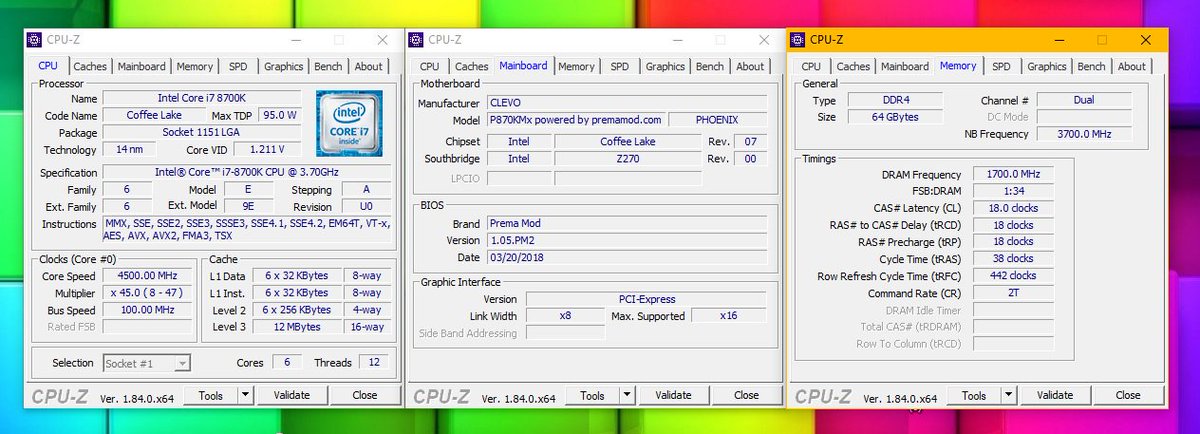Viewport: 1200px width, 434px height.
Task: Click the Manufacturer field showing CLEVO
Action: (x=627, y=103)
